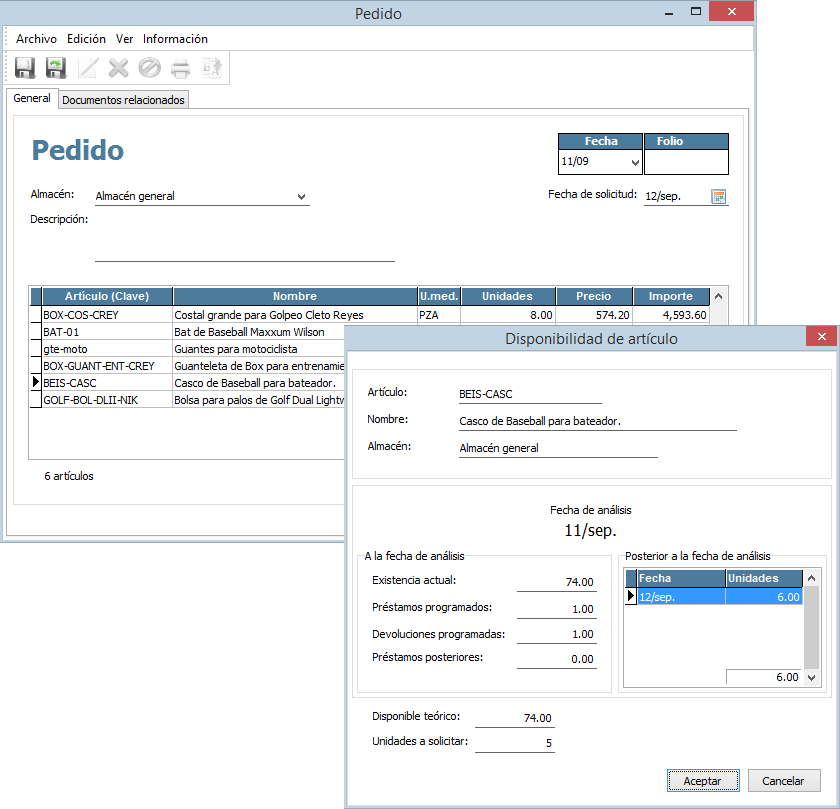Click the Save and close icon
The image size is (840, 809).
[x=56, y=68]
